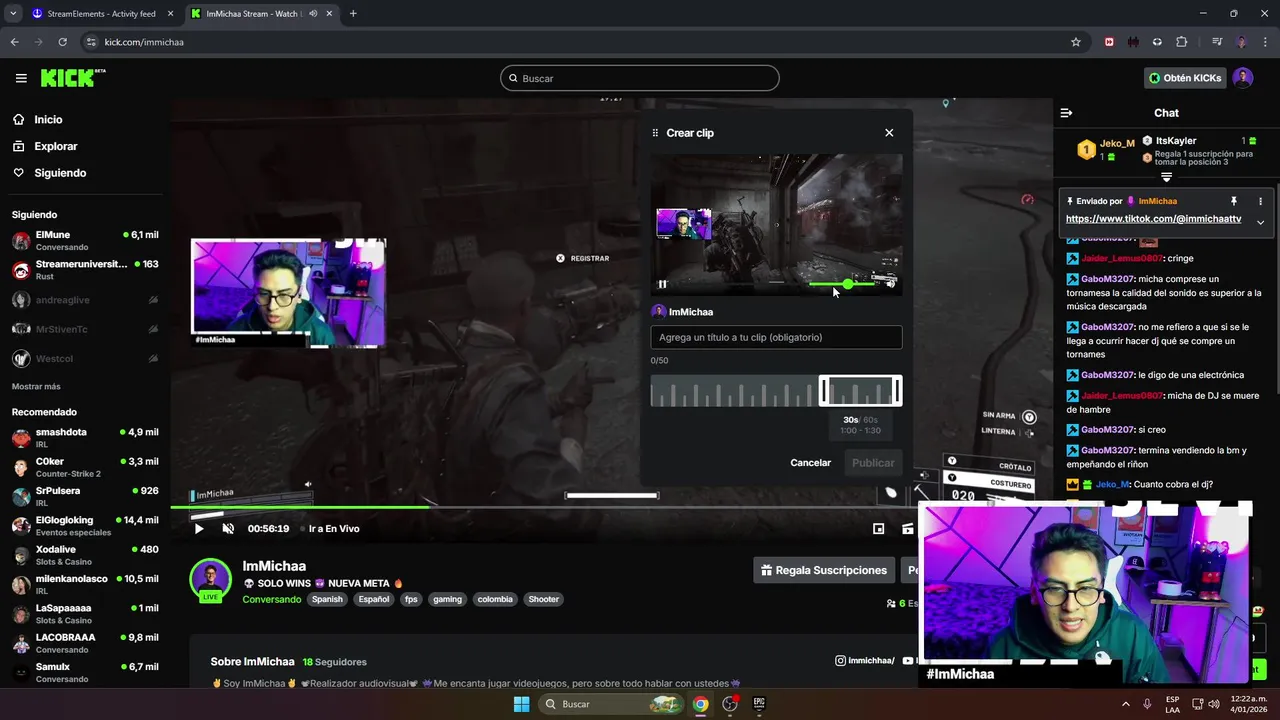Image resolution: width=1280 pixels, height=720 pixels.
Task: Grab the Crear clip drag handle icon
Action: (x=655, y=133)
